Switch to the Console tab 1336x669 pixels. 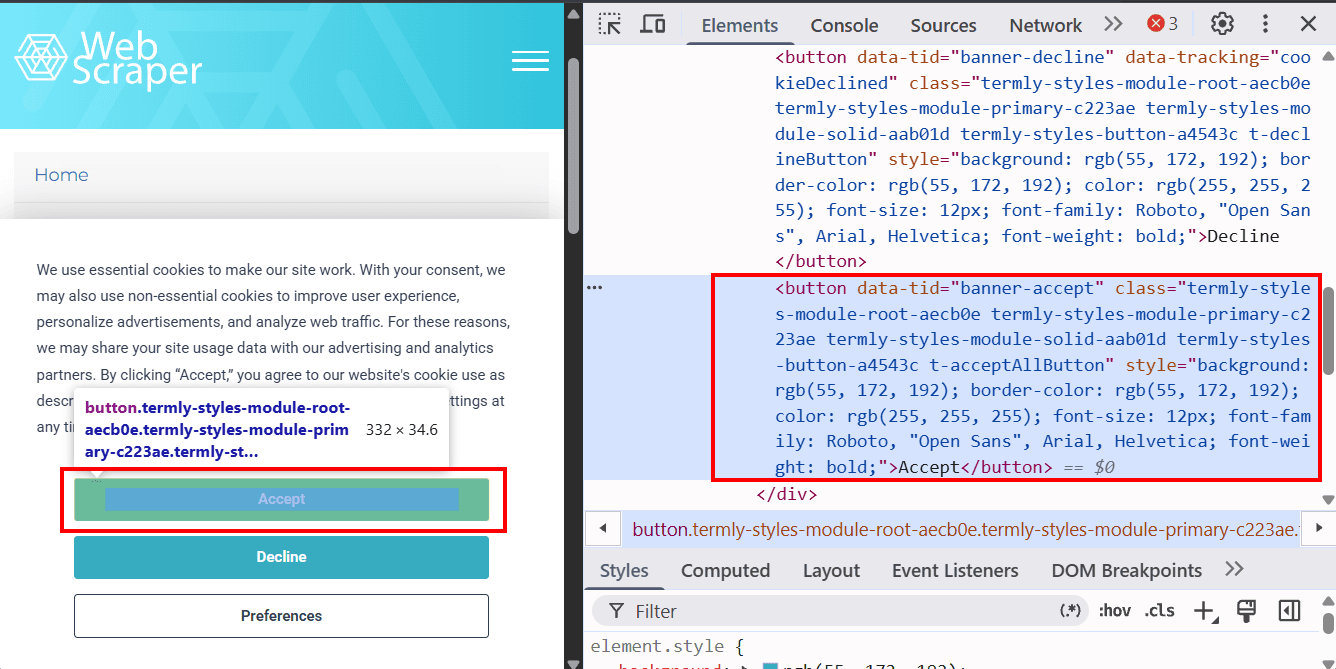[x=844, y=25]
